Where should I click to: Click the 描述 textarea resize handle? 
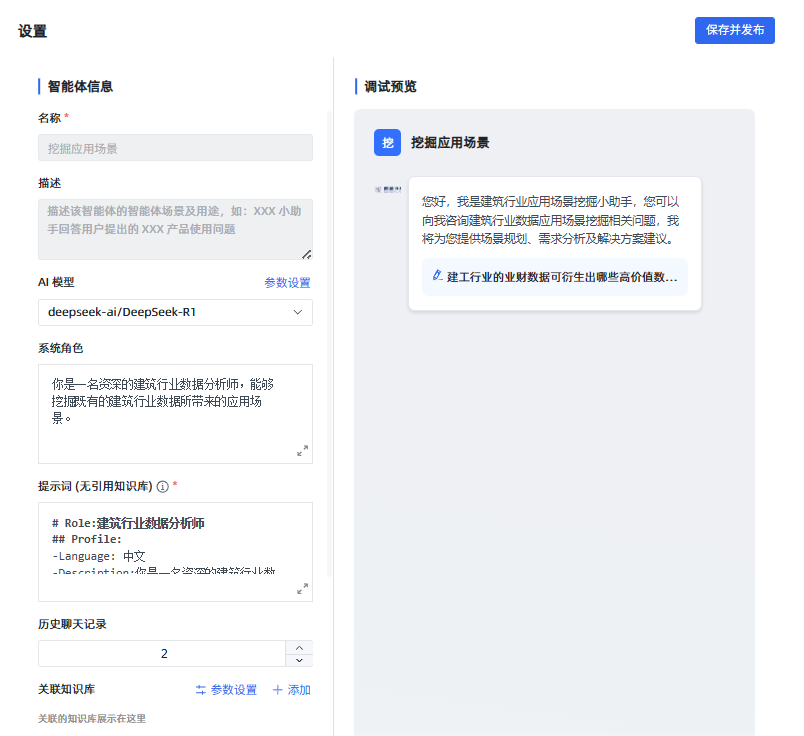click(307, 254)
